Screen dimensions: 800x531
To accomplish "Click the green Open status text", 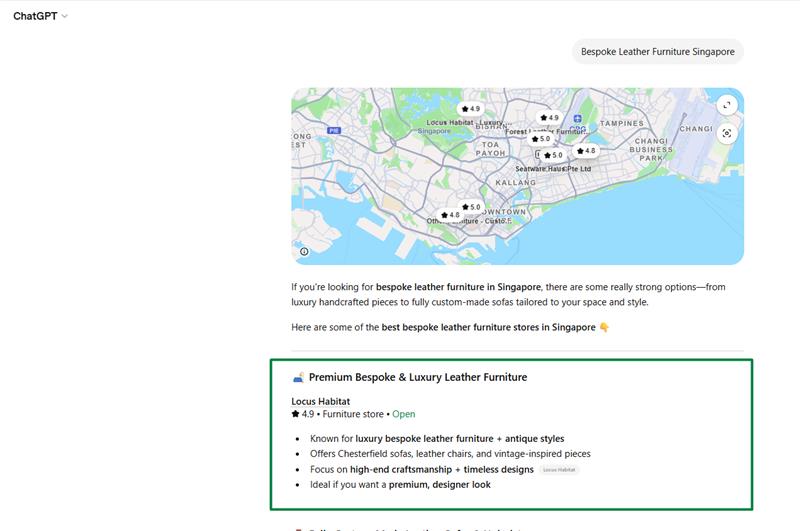I will pyautogui.click(x=403, y=414).
